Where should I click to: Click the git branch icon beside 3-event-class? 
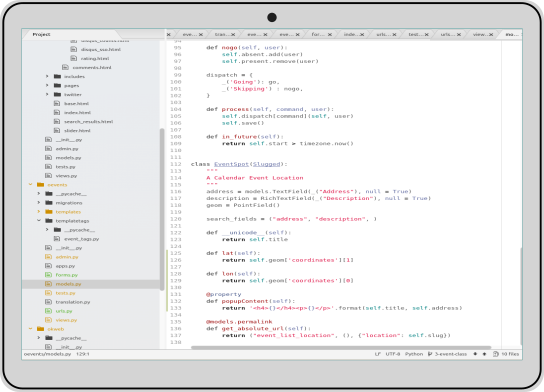[x=430, y=354]
